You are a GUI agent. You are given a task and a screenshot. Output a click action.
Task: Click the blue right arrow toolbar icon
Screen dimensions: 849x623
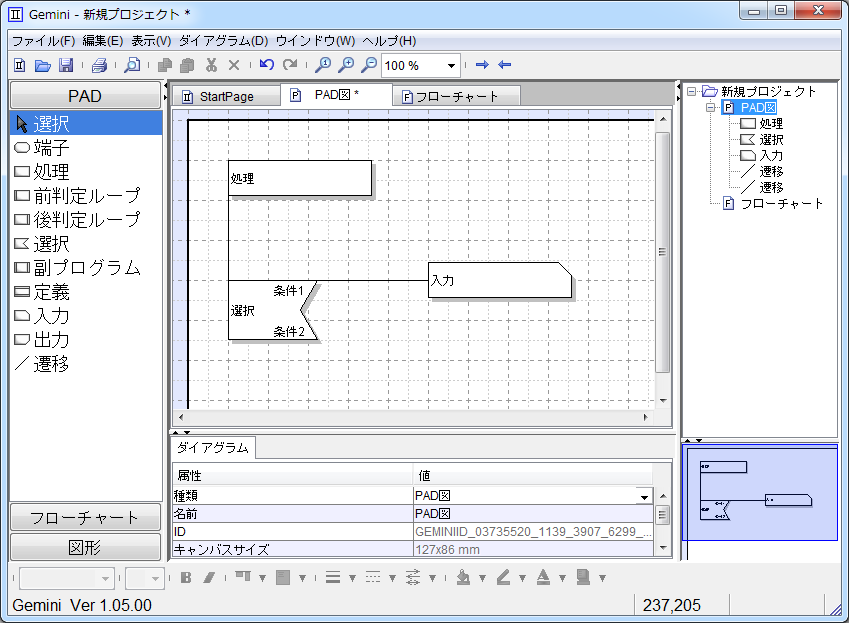(x=482, y=65)
